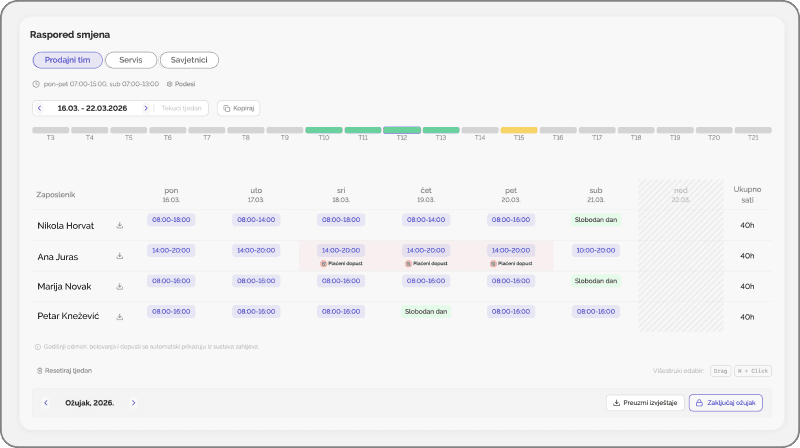This screenshot has height=448, width=800.
Task: Switch to the Prodajni tim tab
Action: click(x=67, y=60)
